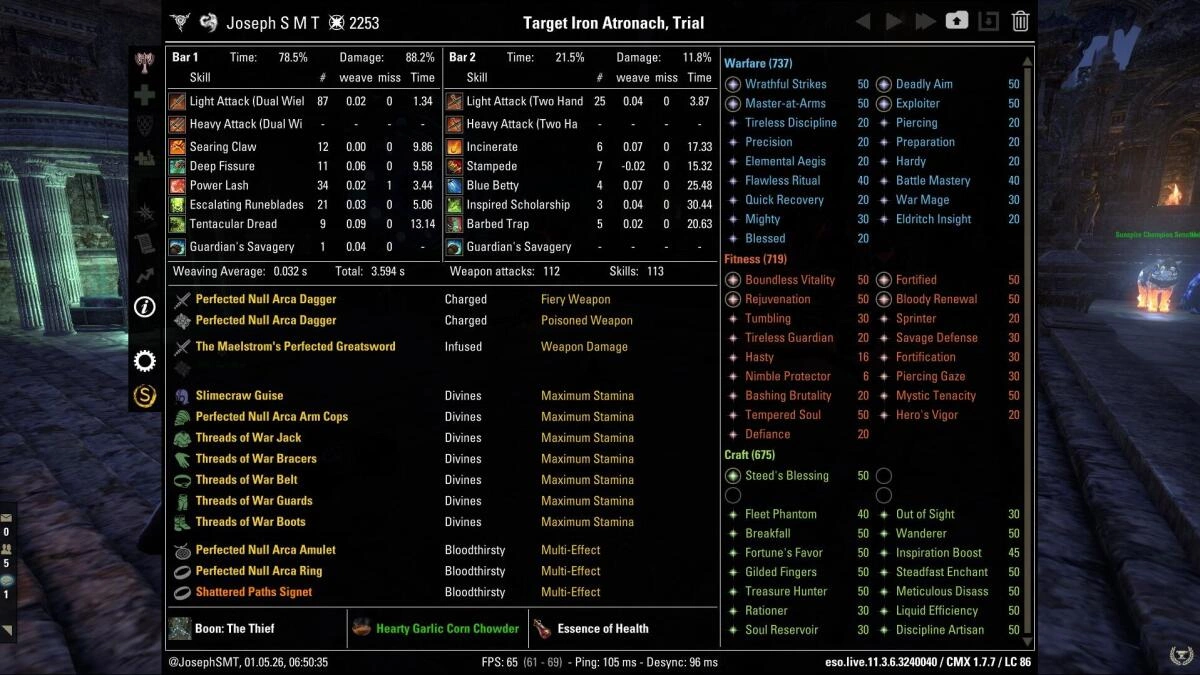Click the Inspired Scholarship skill icon
This screenshot has width=1200, height=675.
point(454,205)
